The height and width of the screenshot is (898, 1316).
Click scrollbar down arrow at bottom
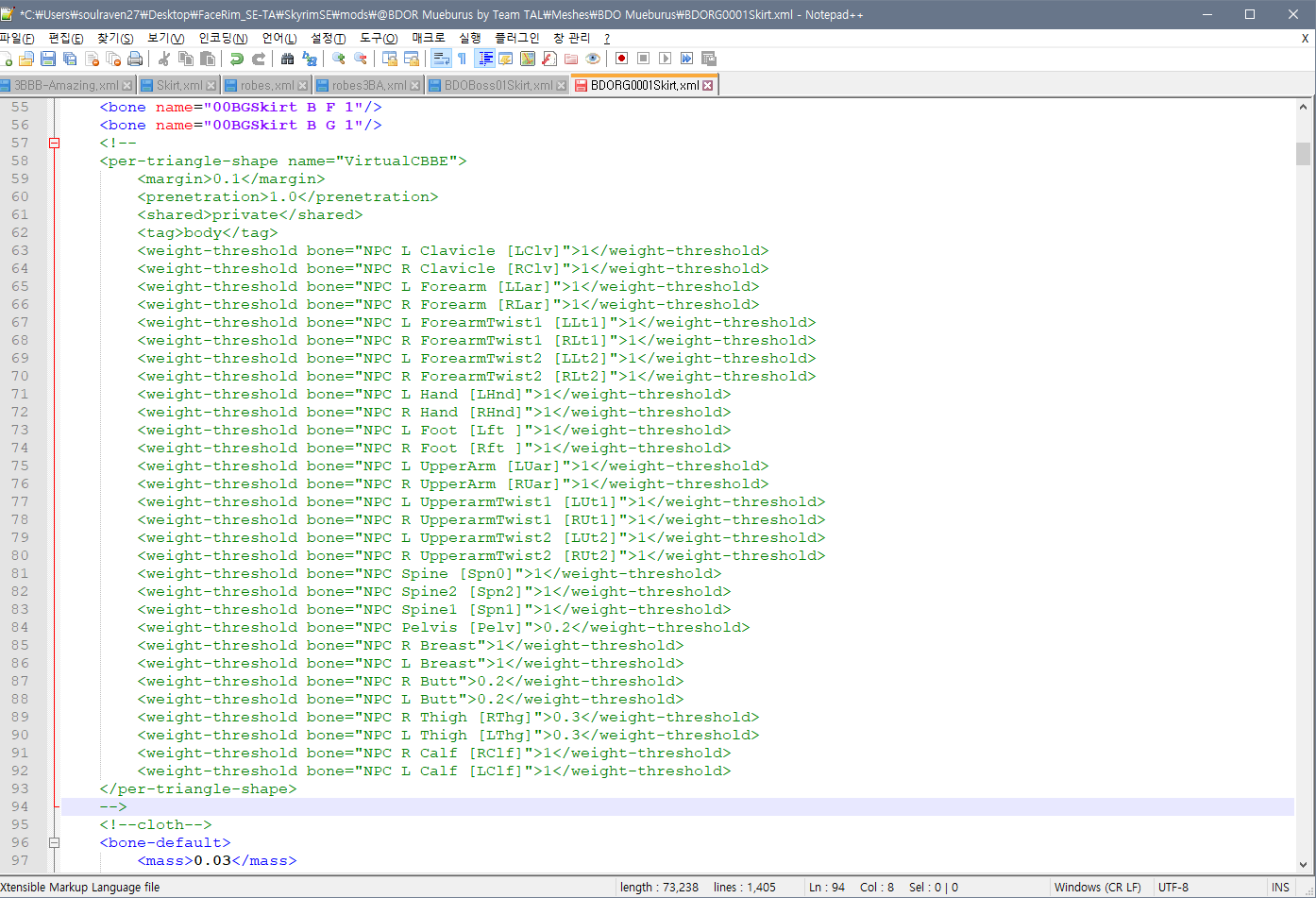coord(1303,864)
